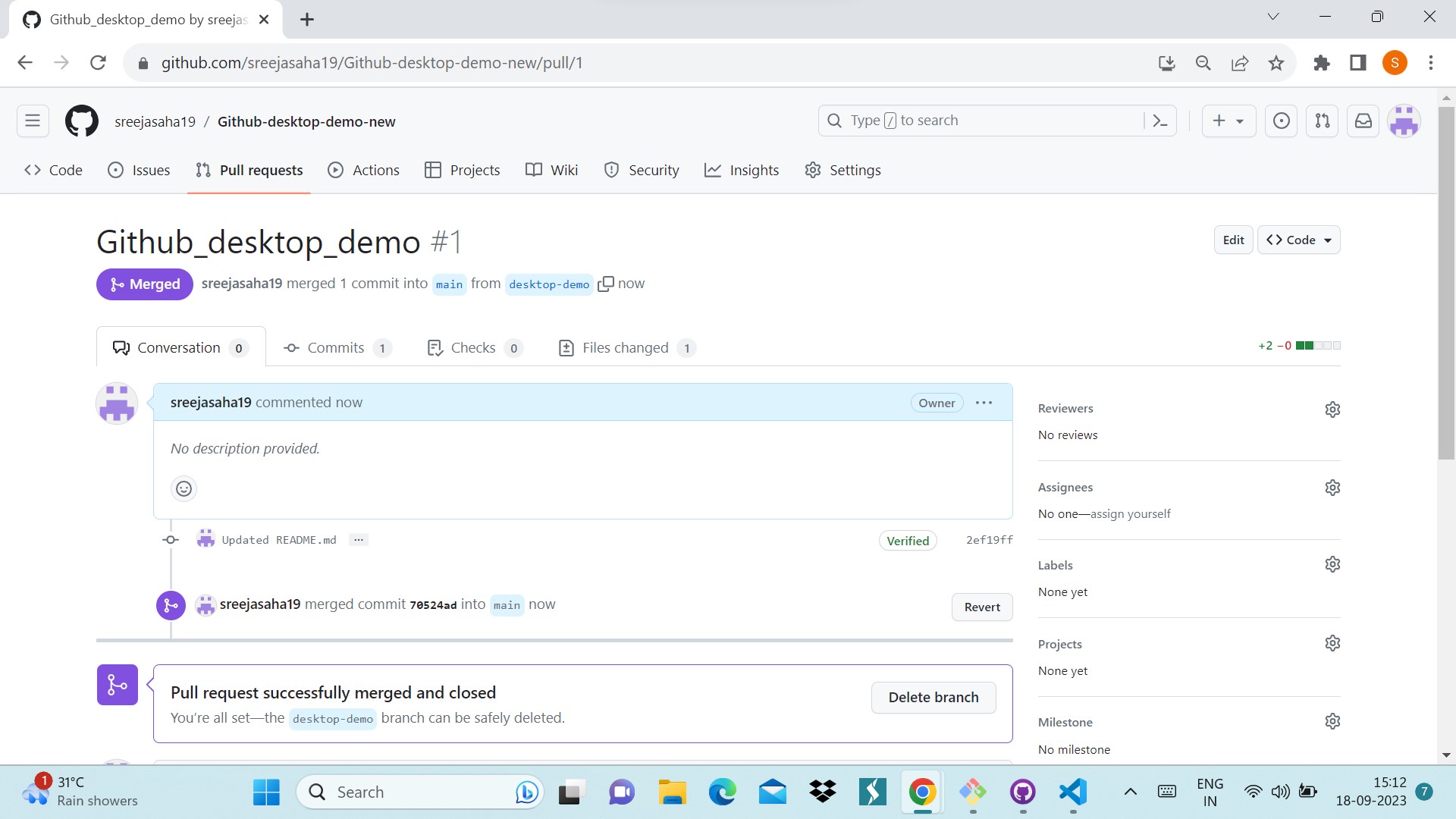Copy the desktop-demo branch name
This screenshot has height=819, width=1456.
[605, 284]
